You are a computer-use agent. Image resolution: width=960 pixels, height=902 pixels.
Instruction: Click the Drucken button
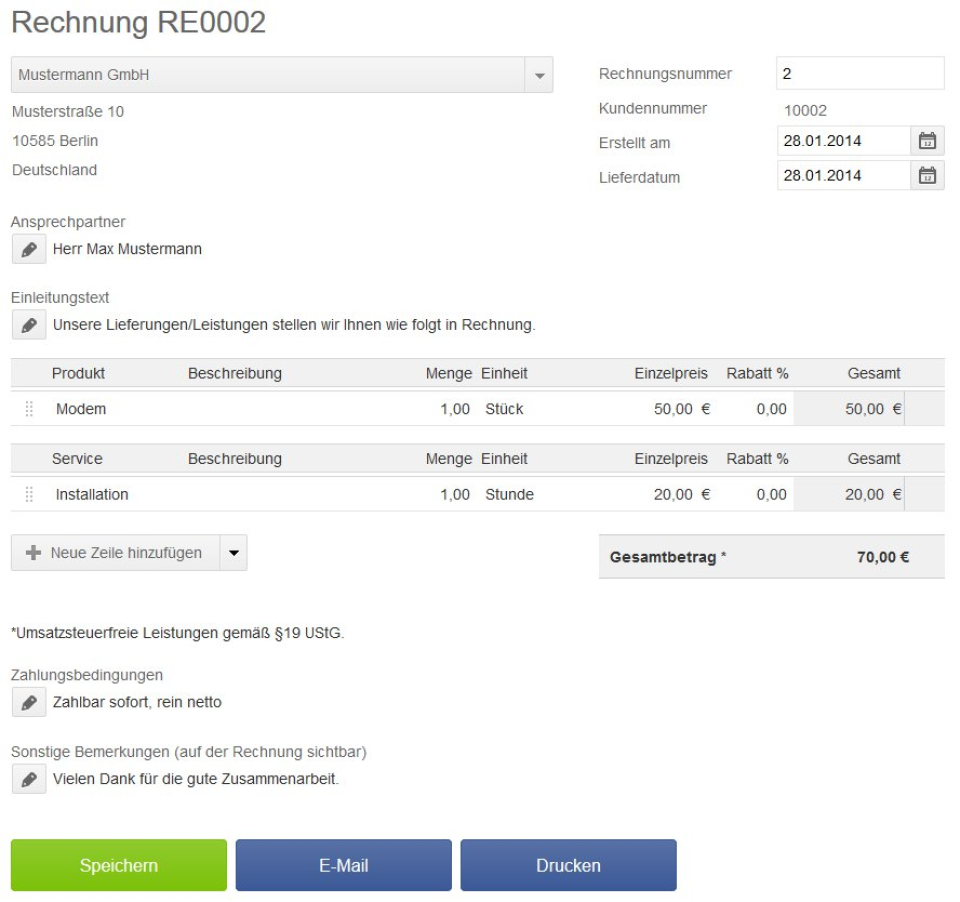click(568, 864)
